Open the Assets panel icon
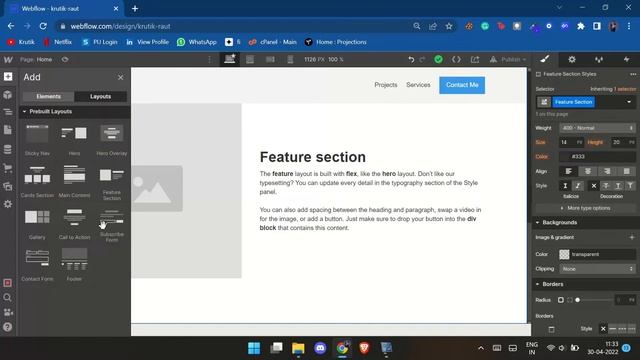The height and width of the screenshot is (360, 640). (x=8, y=186)
